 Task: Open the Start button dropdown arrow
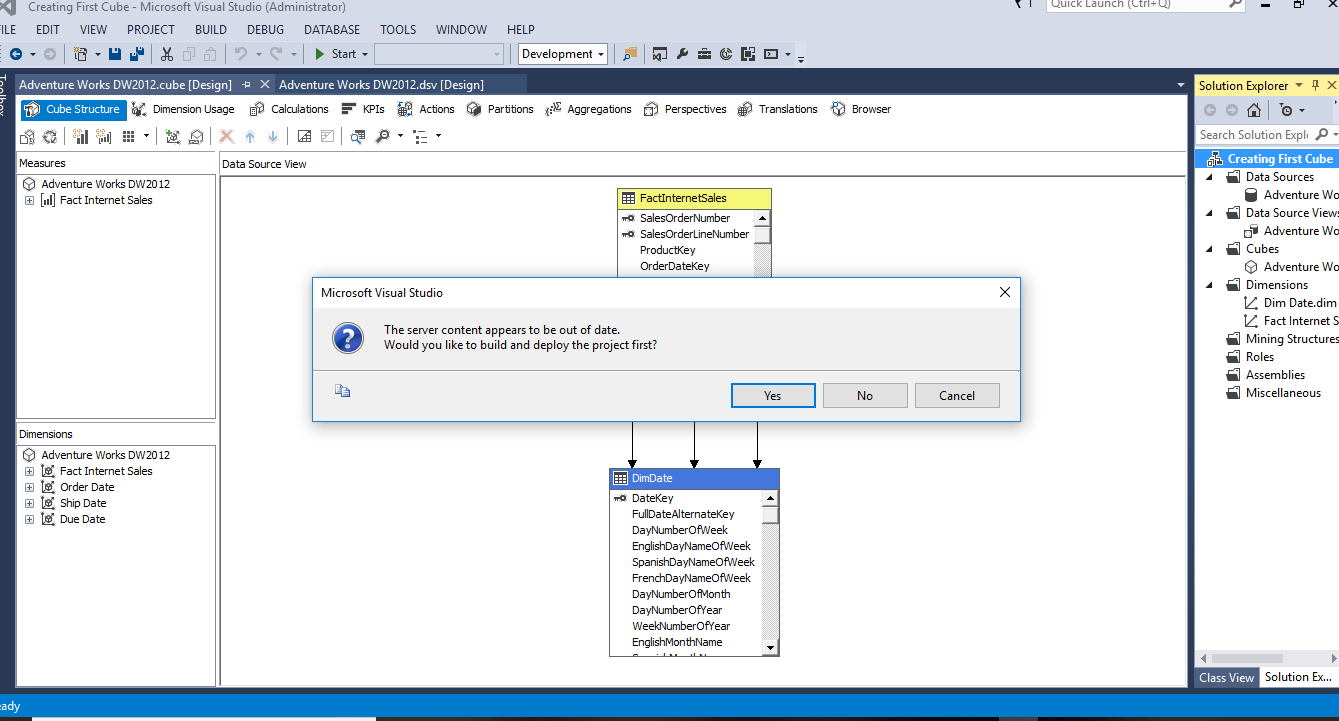click(365, 54)
